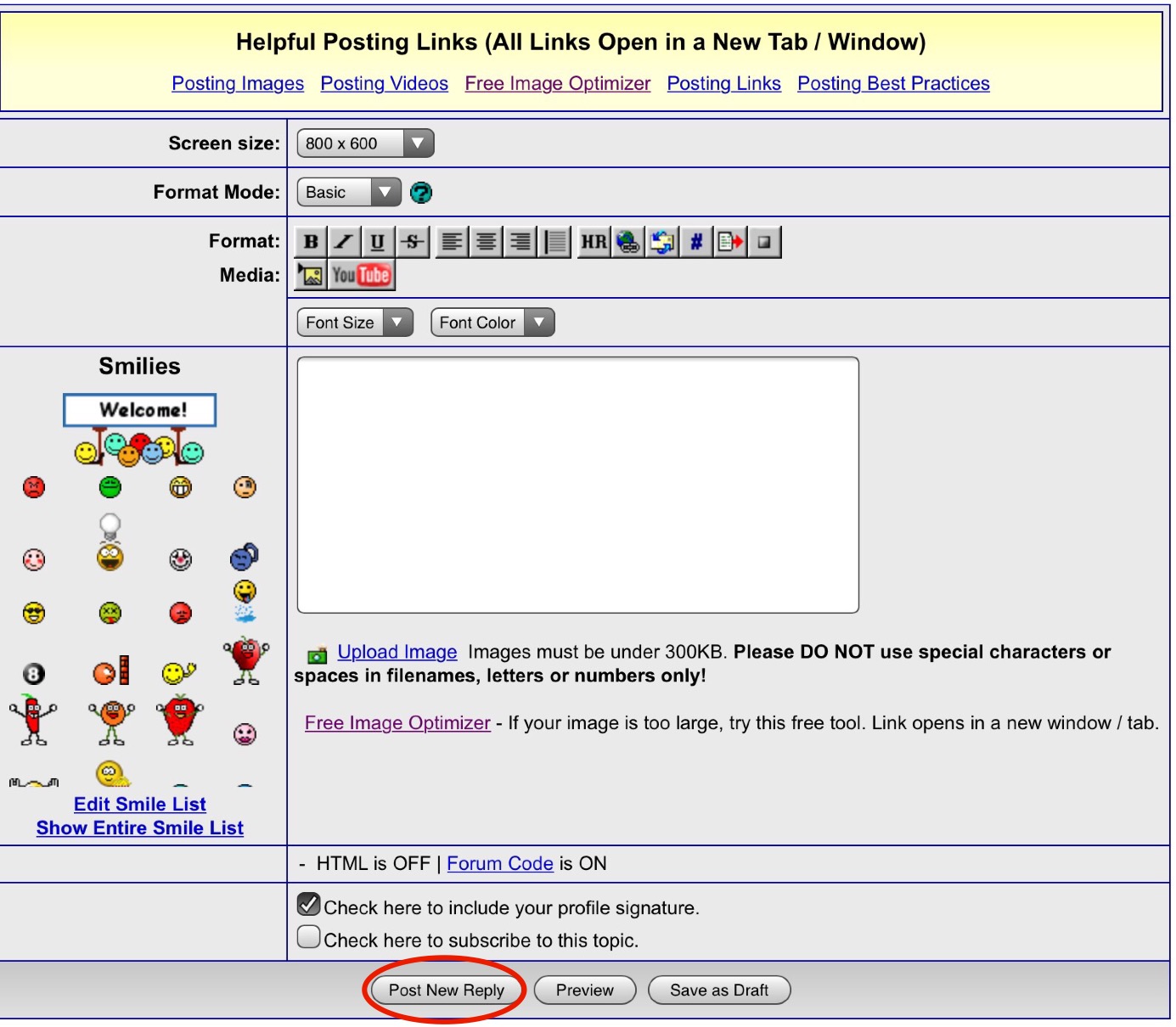Insert hyperlink with globe chain icon
This screenshot has width=1176, height=1027.
[x=628, y=242]
